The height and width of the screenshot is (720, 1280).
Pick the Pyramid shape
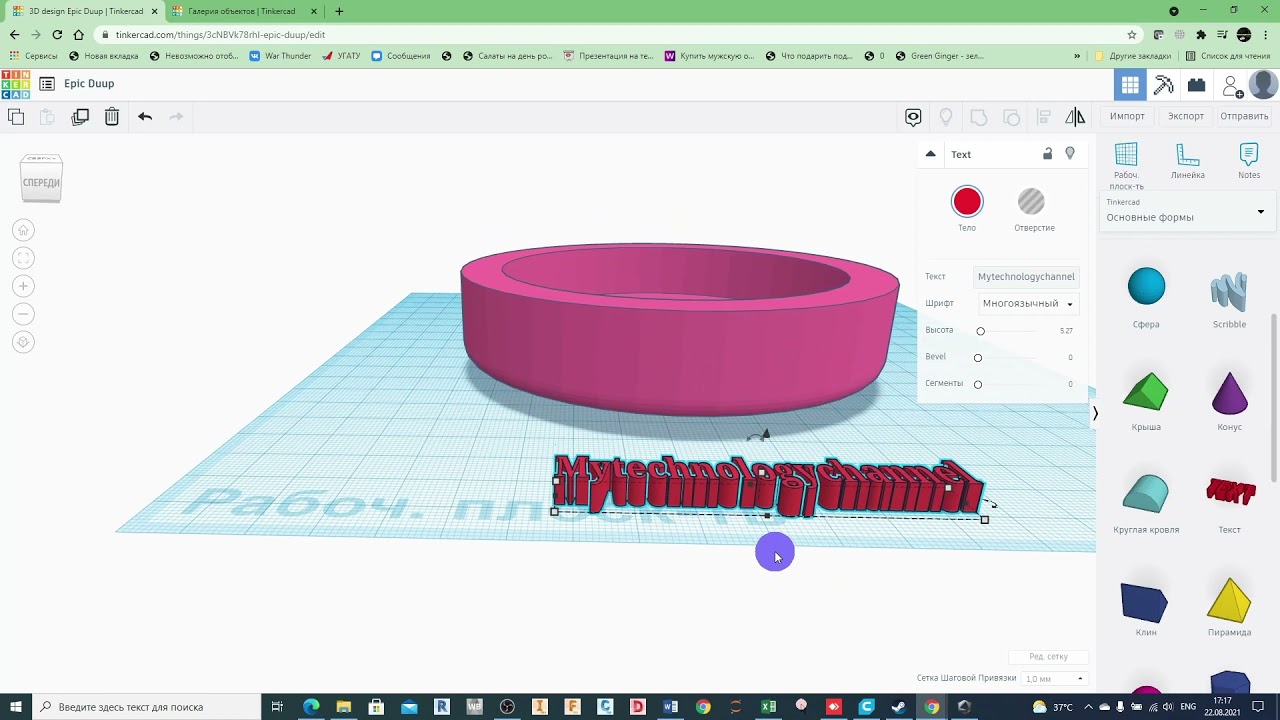[x=1229, y=606]
